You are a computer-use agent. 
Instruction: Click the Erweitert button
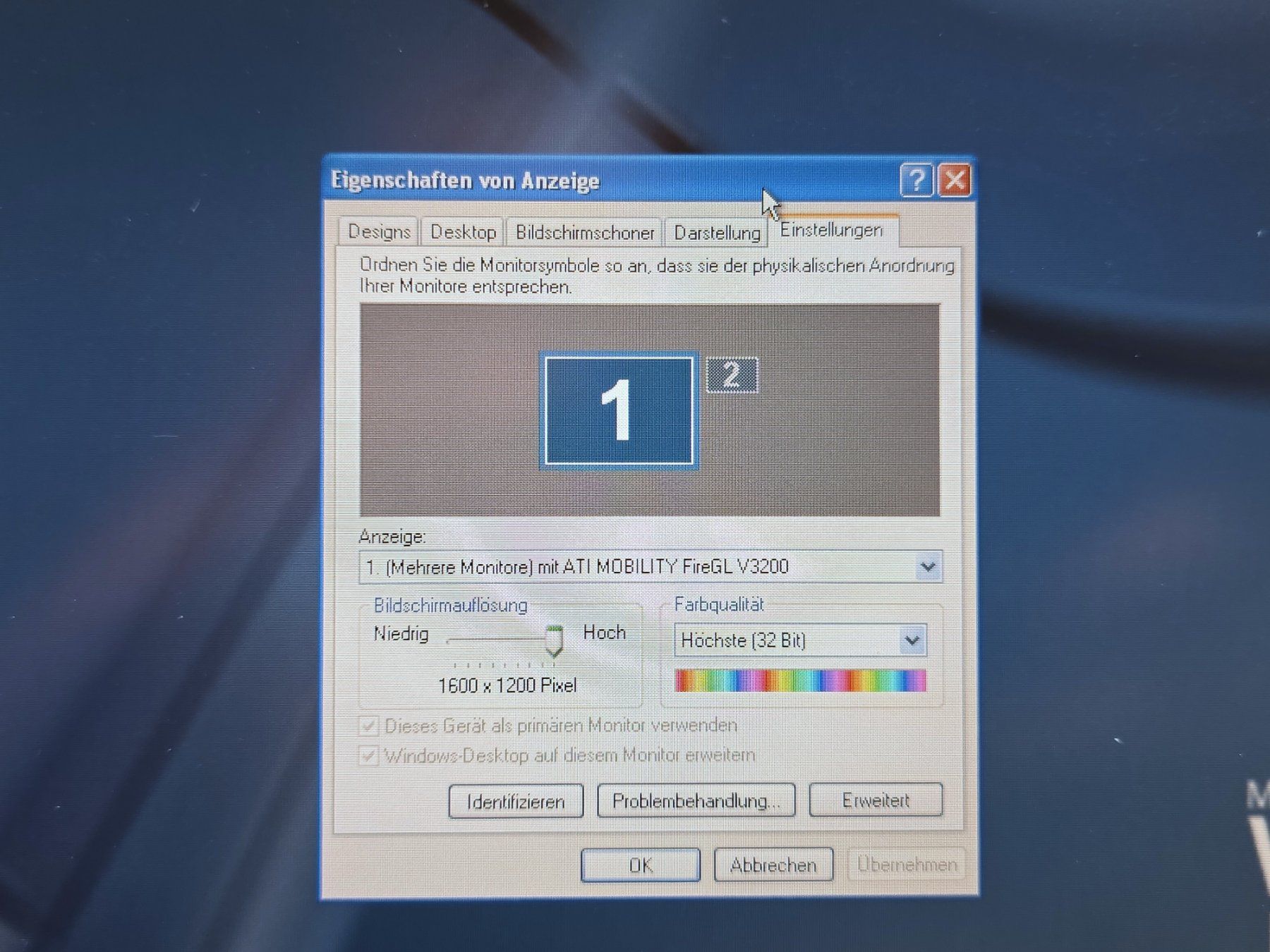tap(876, 800)
